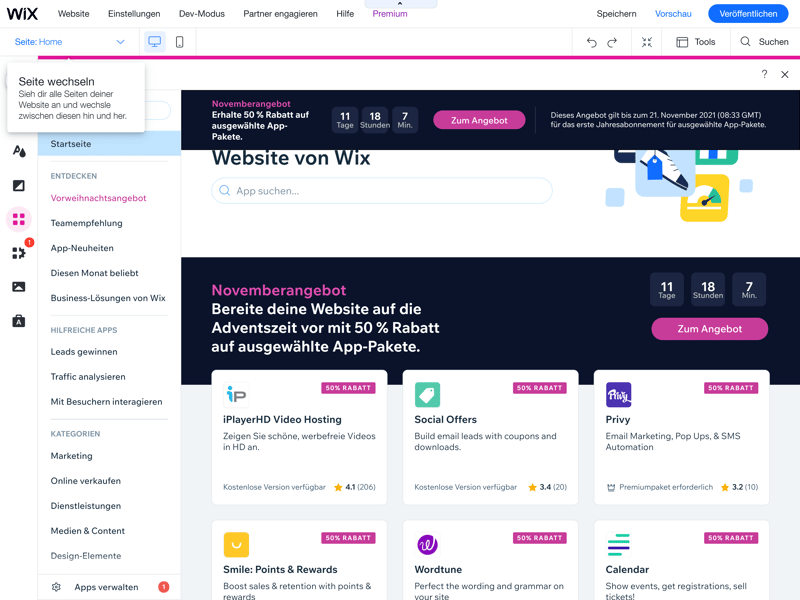Click the 4.1 (206) rating on iPlayerHD
This screenshot has height=600, width=800.
point(355,487)
